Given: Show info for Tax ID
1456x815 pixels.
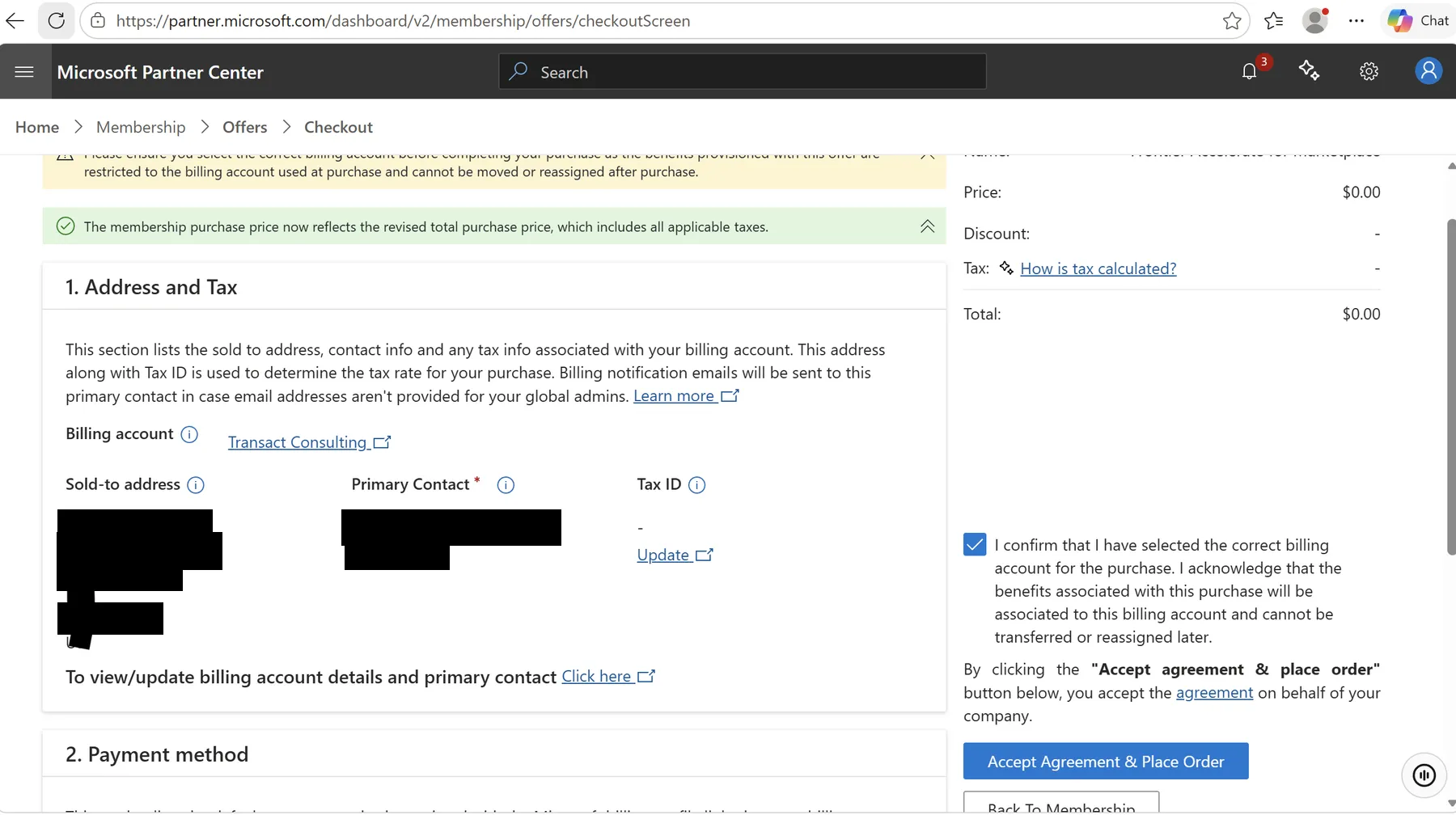Looking at the screenshot, I should coord(696,485).
